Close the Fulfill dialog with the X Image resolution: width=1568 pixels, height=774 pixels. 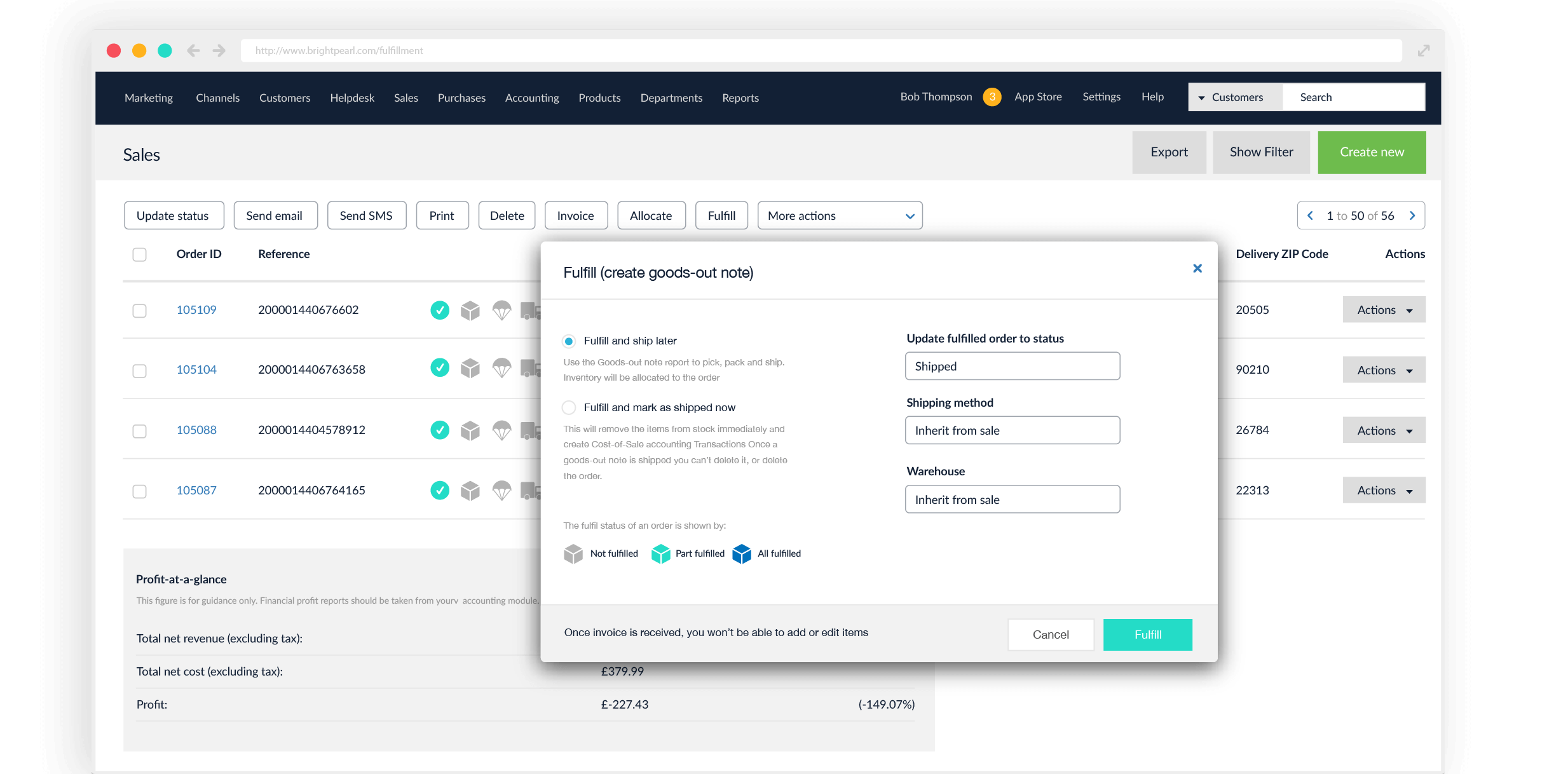pyautogui.click(x=1197, y=268)
